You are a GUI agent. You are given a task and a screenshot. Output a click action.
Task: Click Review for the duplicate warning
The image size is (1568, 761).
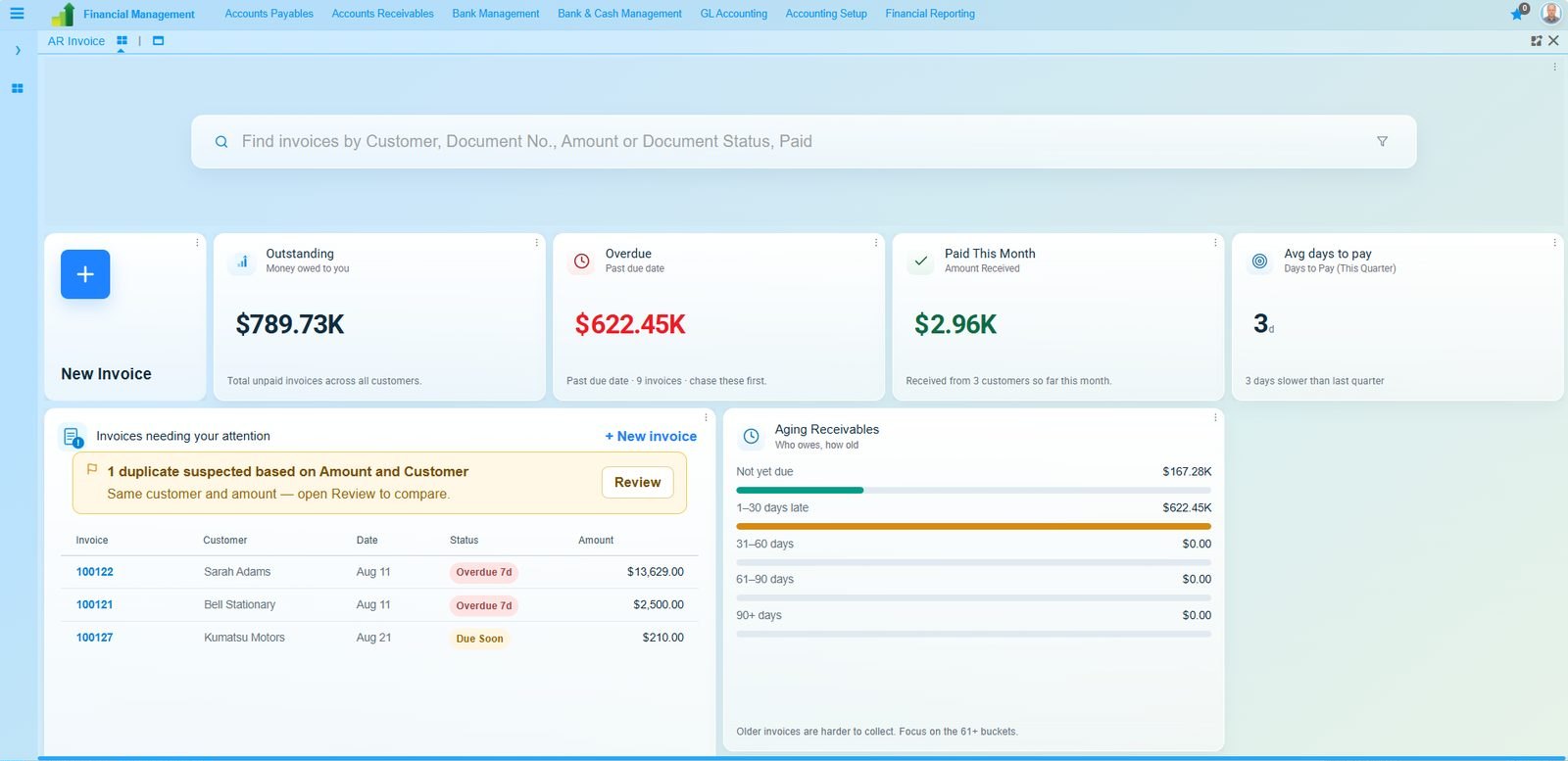tap(637, 482)
